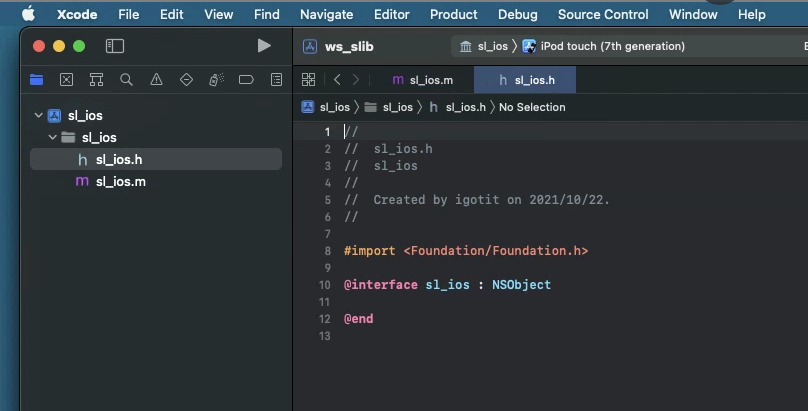This screenshot has height=411, width=808.
Task: Open the Find menu
Action: pyautogui.click(x=266, y=14)
